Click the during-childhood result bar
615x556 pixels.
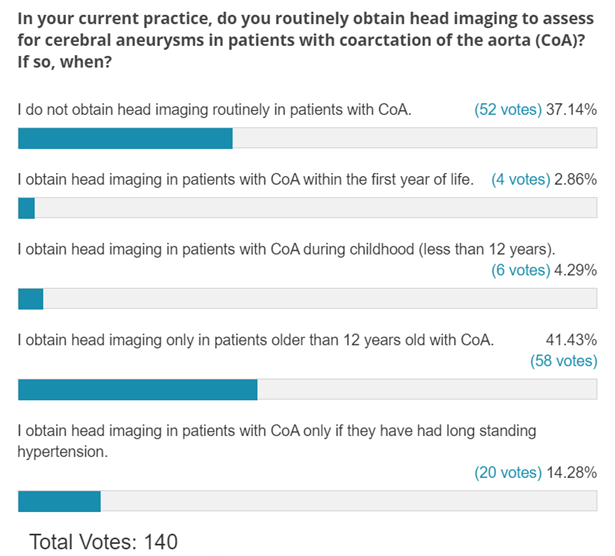pyautogui.click(x=308, y=299)
